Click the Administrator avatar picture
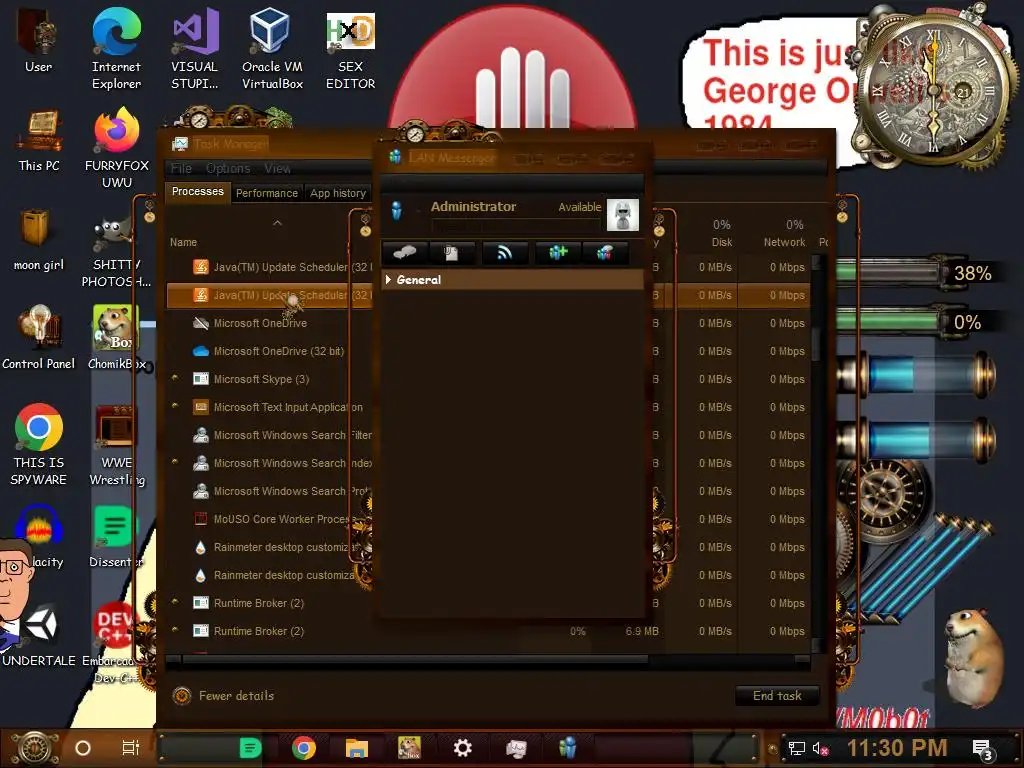The width and height of the screenshot is (1024, 768). click(x=622, y=215)
